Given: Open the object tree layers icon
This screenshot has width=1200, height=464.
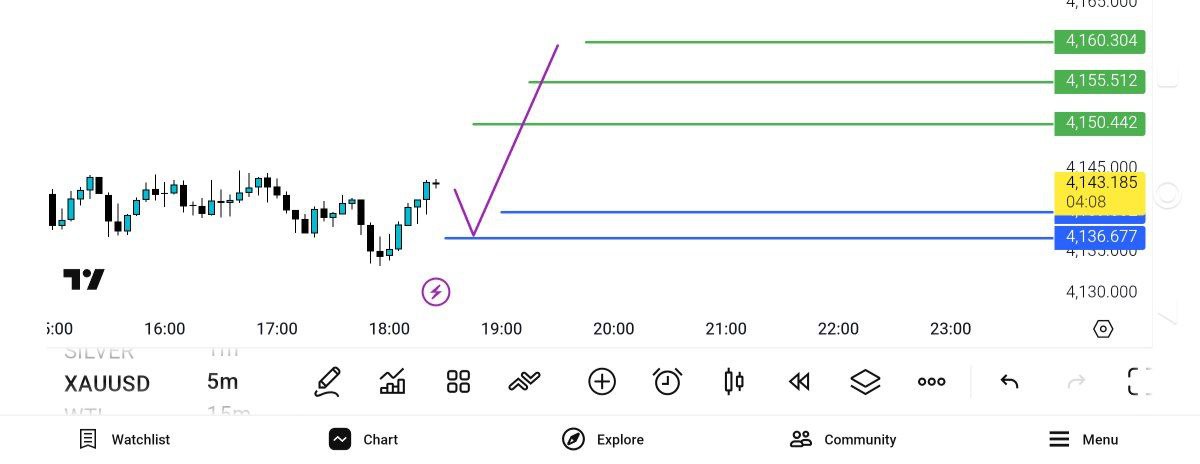Looking at the screenshot, I should (865, 381).
